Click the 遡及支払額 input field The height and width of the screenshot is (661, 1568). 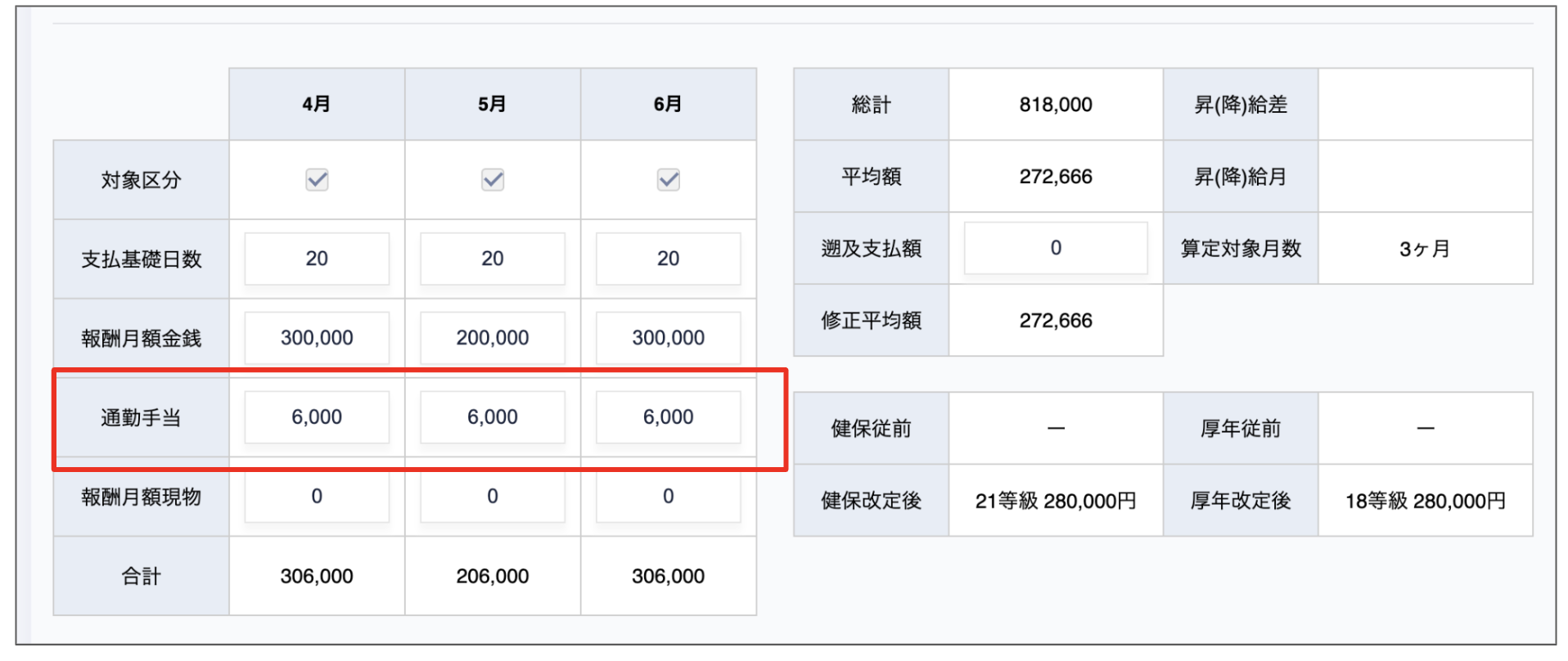pos(1056,248)
